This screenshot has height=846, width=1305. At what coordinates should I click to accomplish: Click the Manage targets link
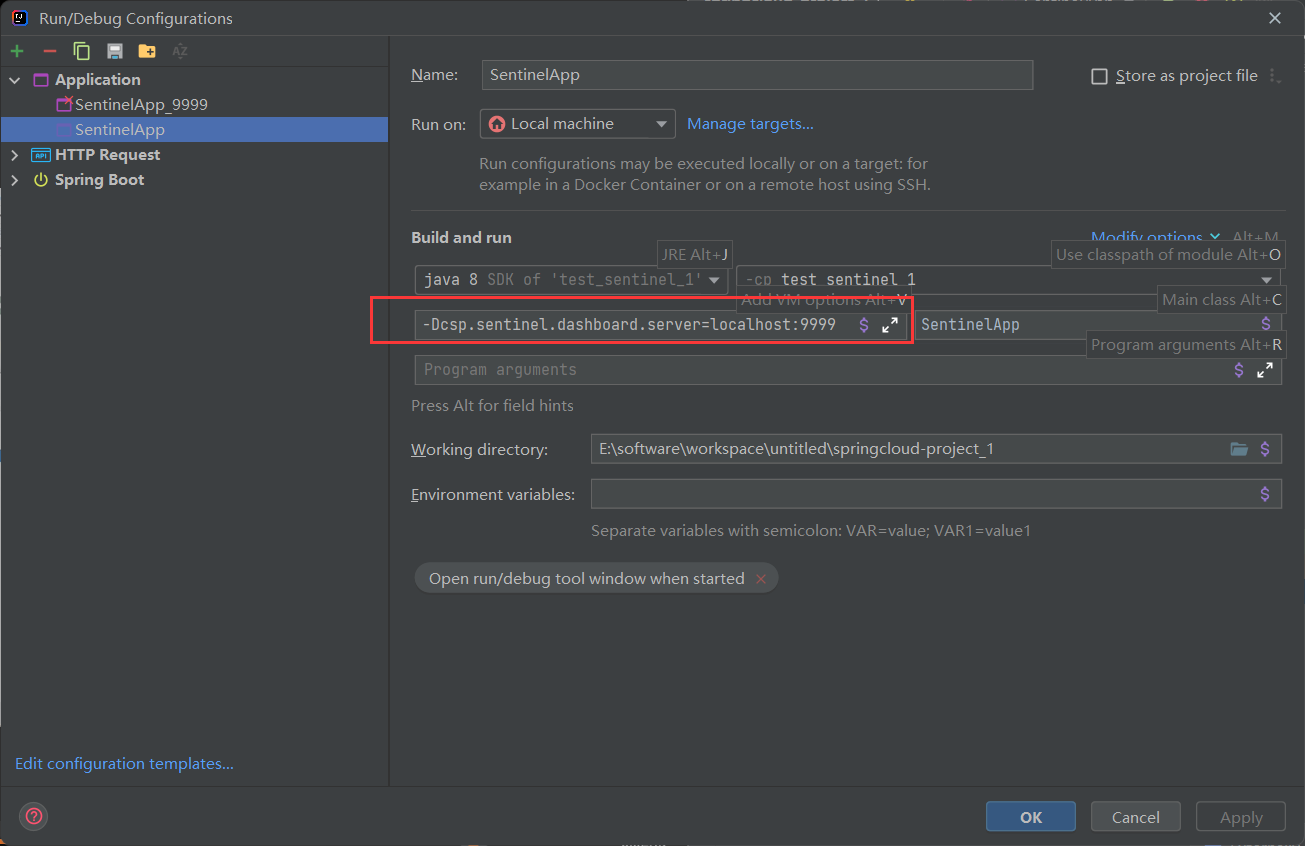[750, 124]
